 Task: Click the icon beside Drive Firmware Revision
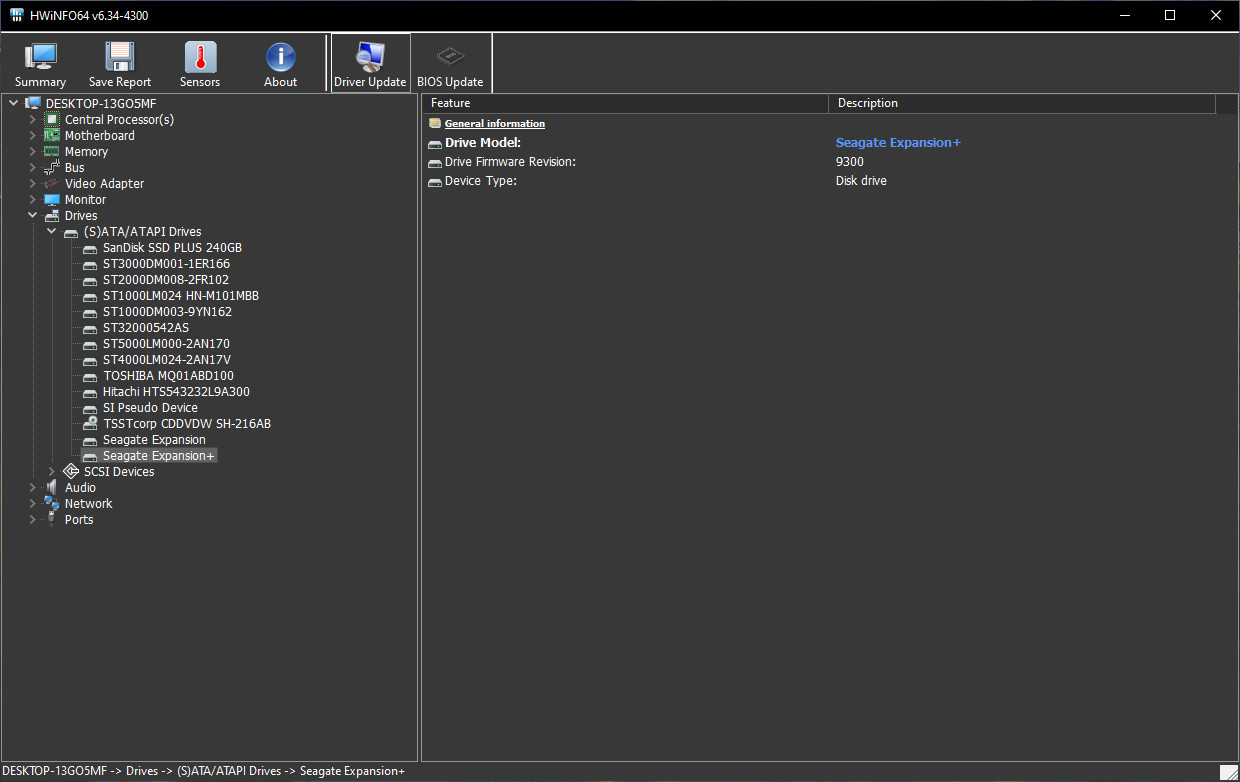[x=434, y=162]
